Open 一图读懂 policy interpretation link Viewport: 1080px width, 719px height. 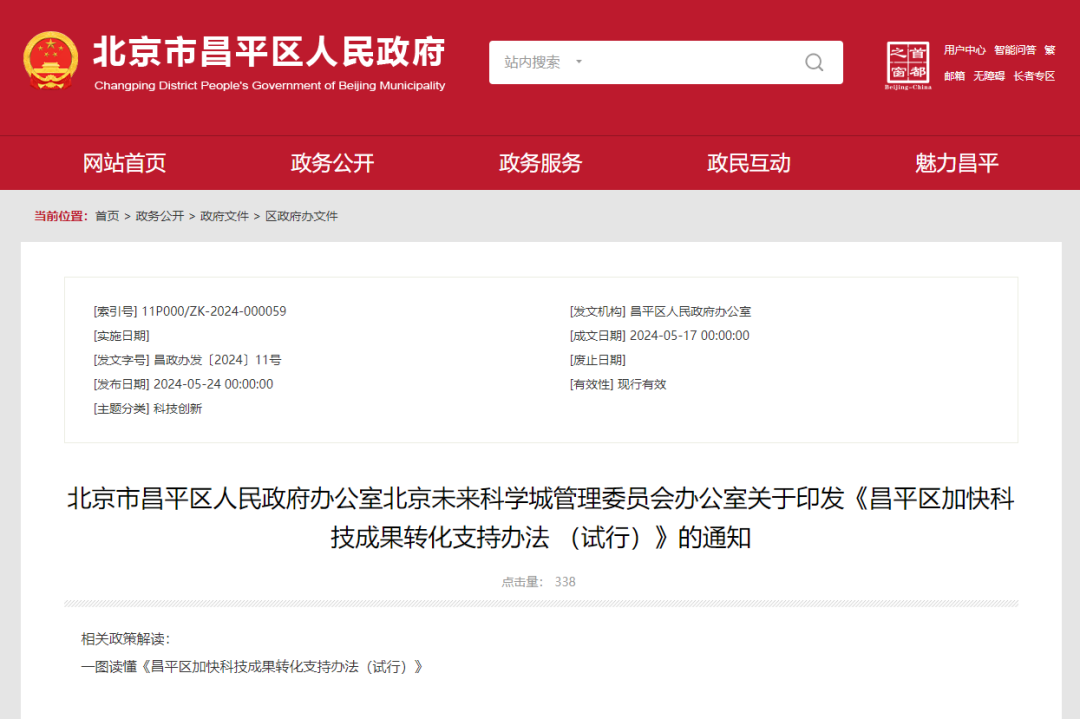tap(252, 666)
